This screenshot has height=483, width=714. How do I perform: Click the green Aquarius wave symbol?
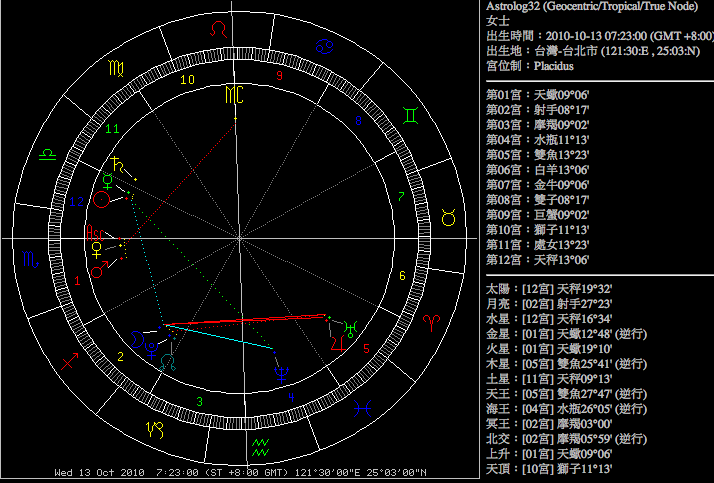pyautogui.click(x=261, y=444)
